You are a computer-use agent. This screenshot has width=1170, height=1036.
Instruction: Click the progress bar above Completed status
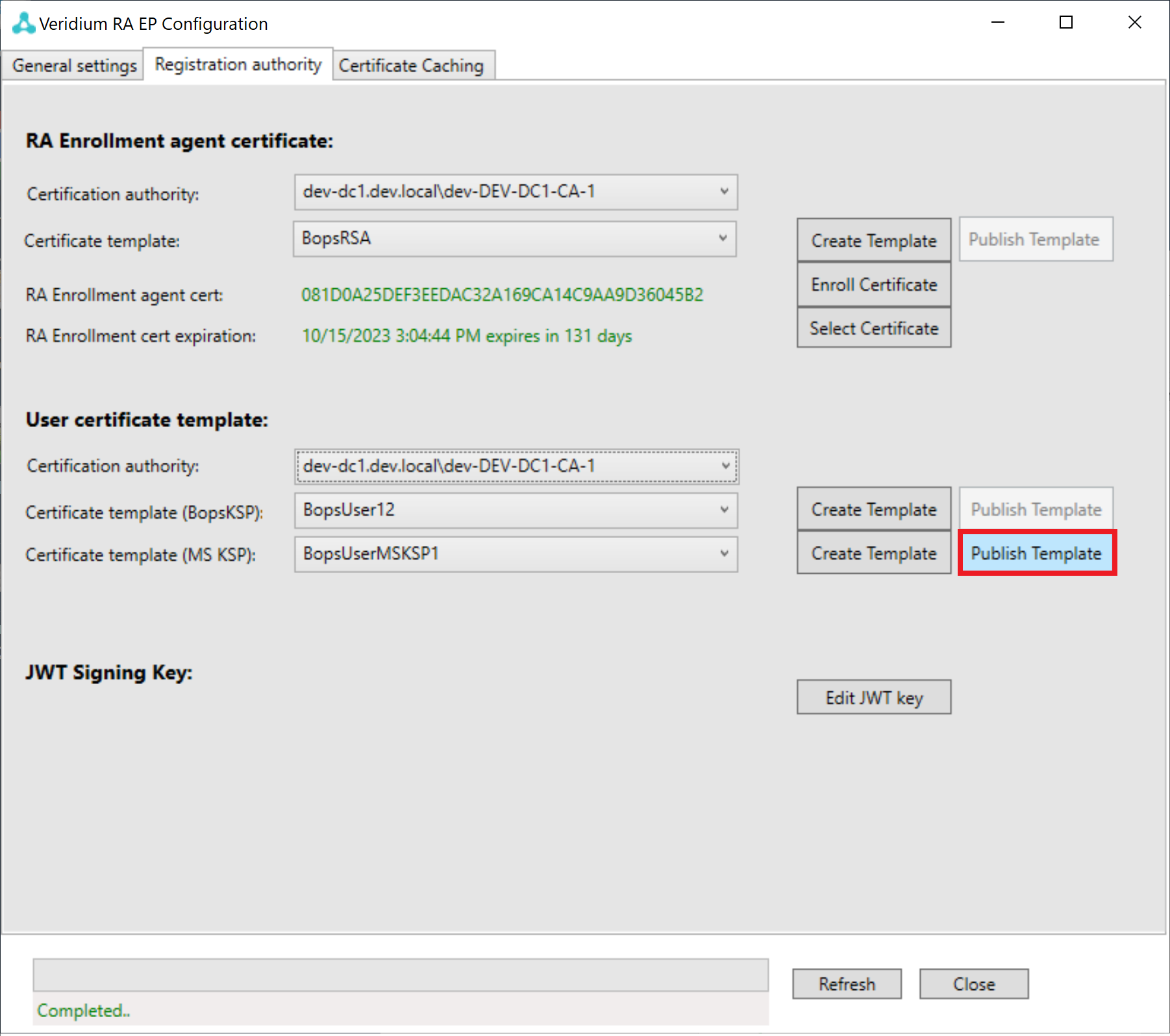[401, 975]
